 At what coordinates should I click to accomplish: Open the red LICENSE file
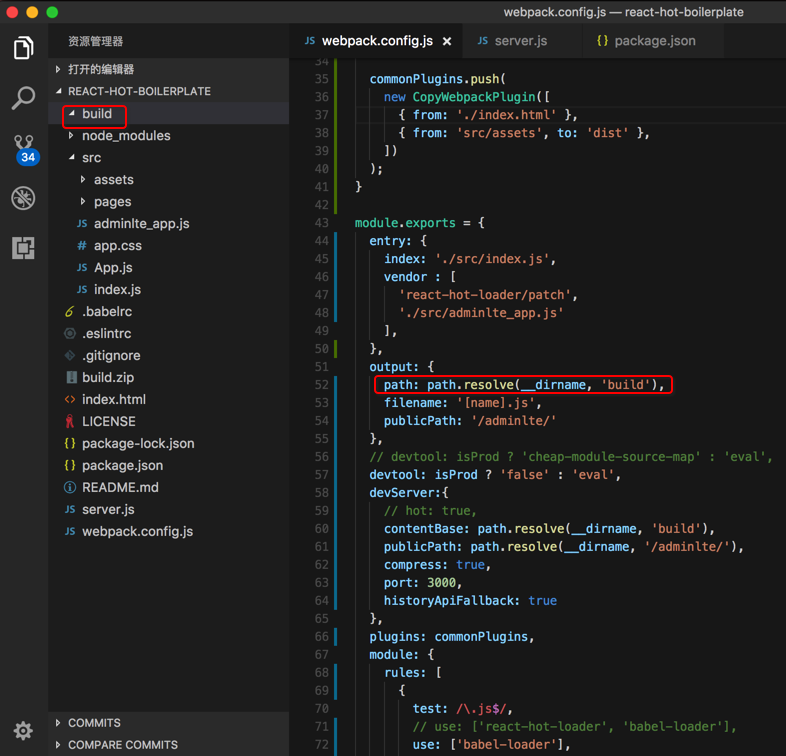(x=108, y=421)
